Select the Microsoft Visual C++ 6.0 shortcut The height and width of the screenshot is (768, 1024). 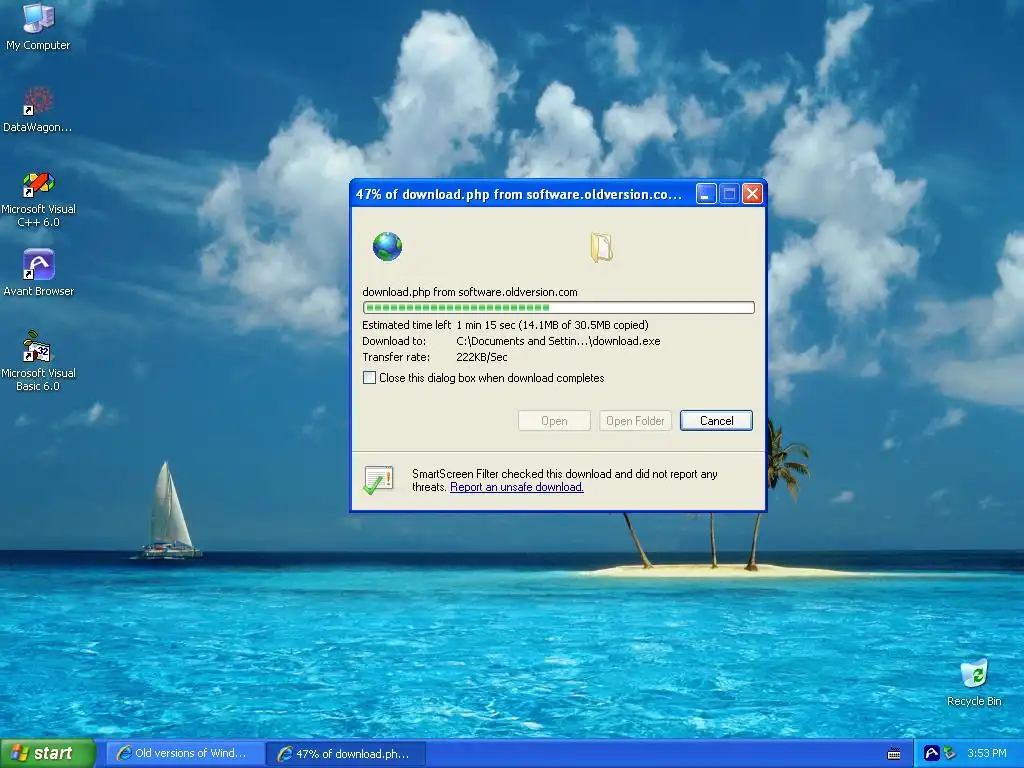coord(39,199)
